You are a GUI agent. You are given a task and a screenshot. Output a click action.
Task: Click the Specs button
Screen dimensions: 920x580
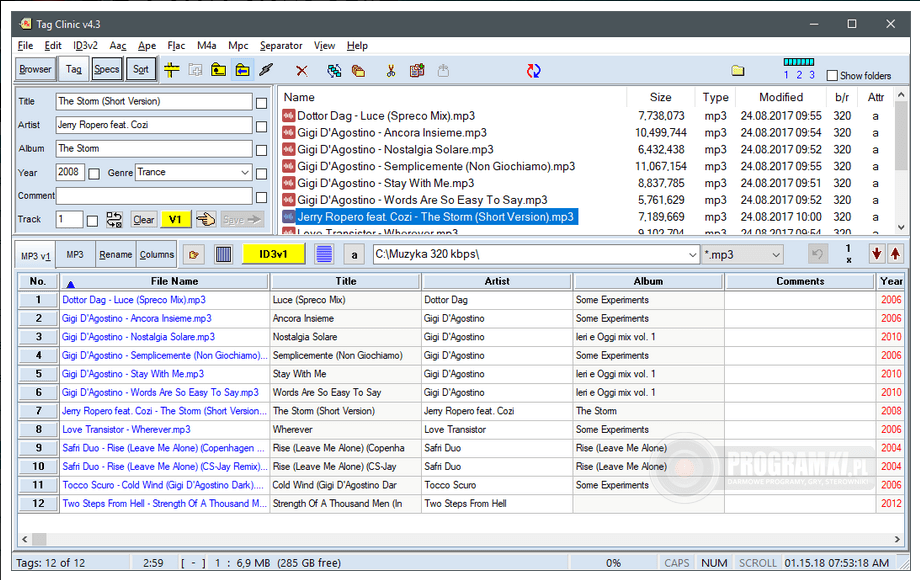107,69
